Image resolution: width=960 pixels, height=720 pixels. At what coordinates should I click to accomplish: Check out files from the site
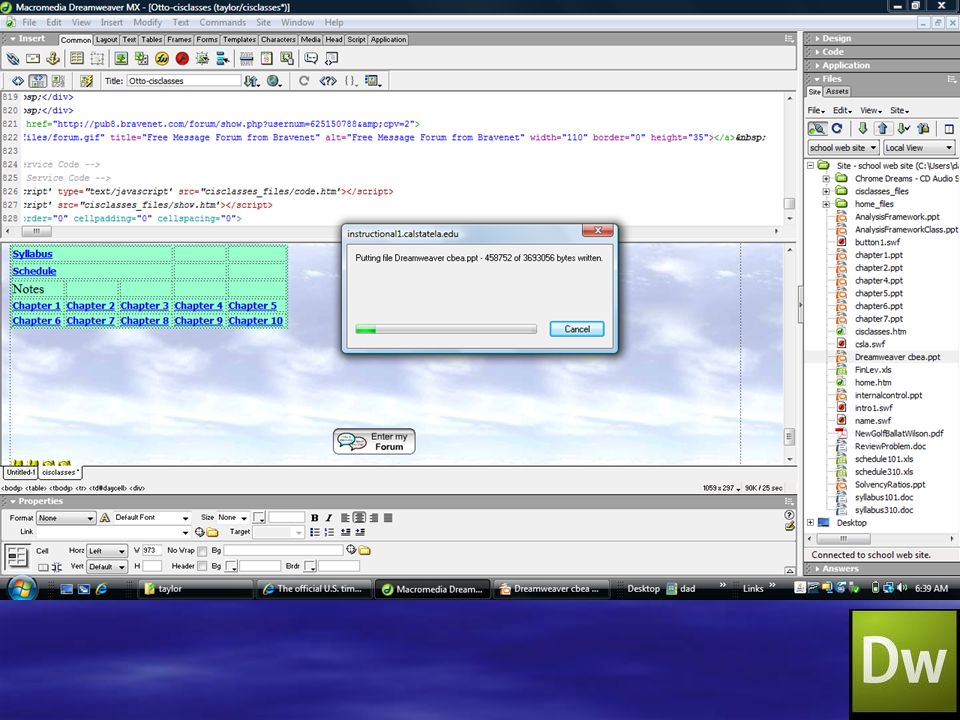pyautogui.click(x=904, y=129)
